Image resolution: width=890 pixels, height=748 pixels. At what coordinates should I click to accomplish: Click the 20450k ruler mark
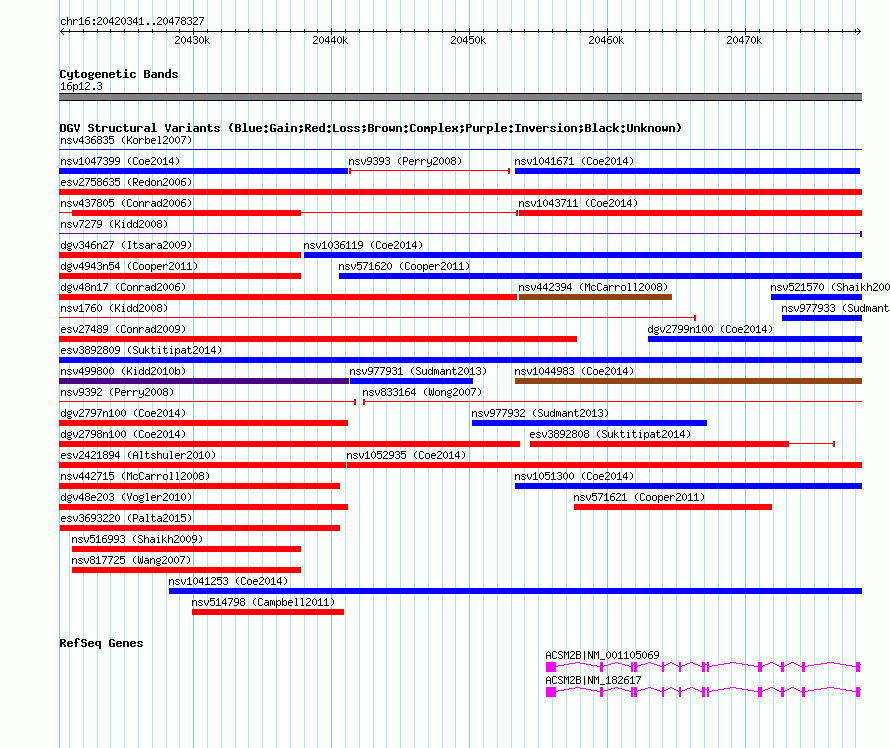pyautogui.click(x=468, y=40)
